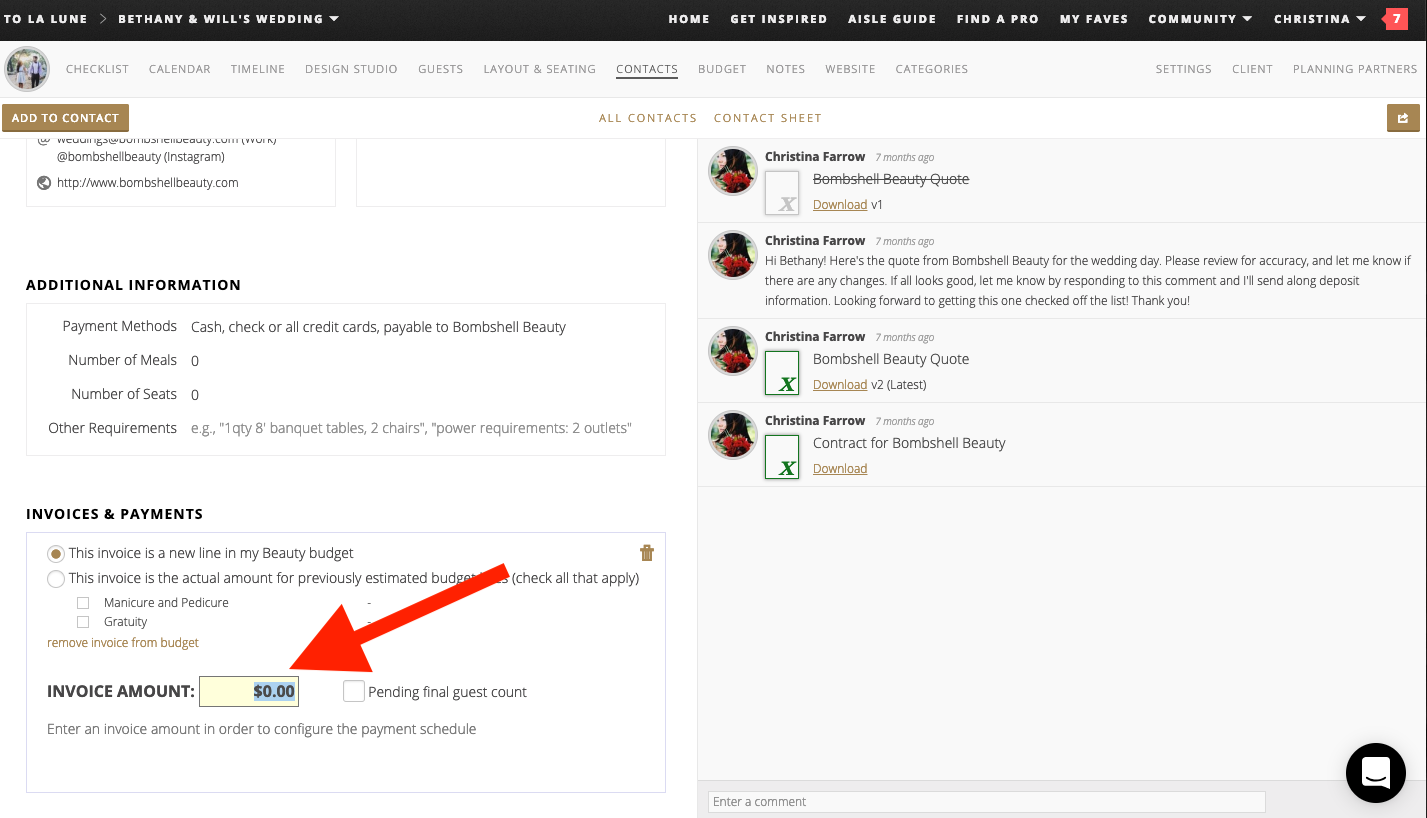1427x818 pixels.
Task: Open the Layout & Seating tab
Action: pyautogui.click(x=540, y=69)
